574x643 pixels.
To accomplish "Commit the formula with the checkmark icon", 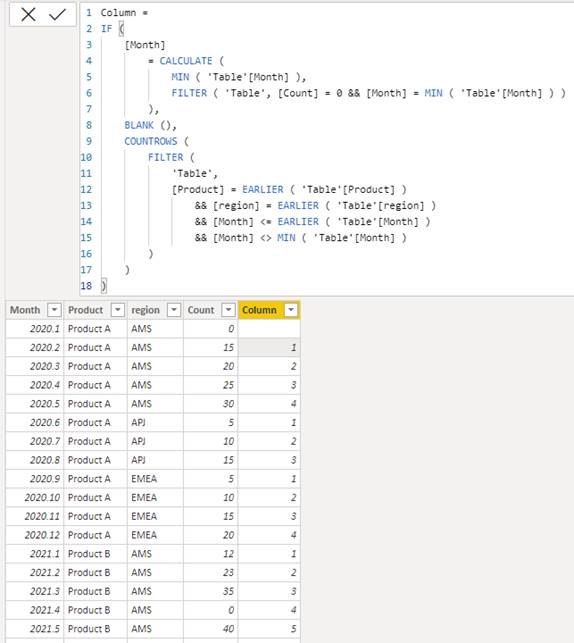I will (57, 15).
